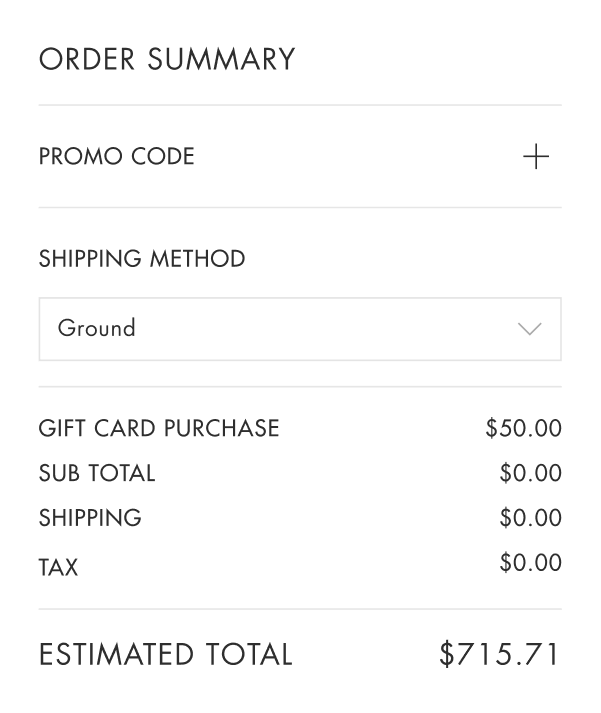Click the divider line below ORDER SUMMARY
Image resolution: width=601 pixels, height=713 pixels.
(x=299, y=105)
